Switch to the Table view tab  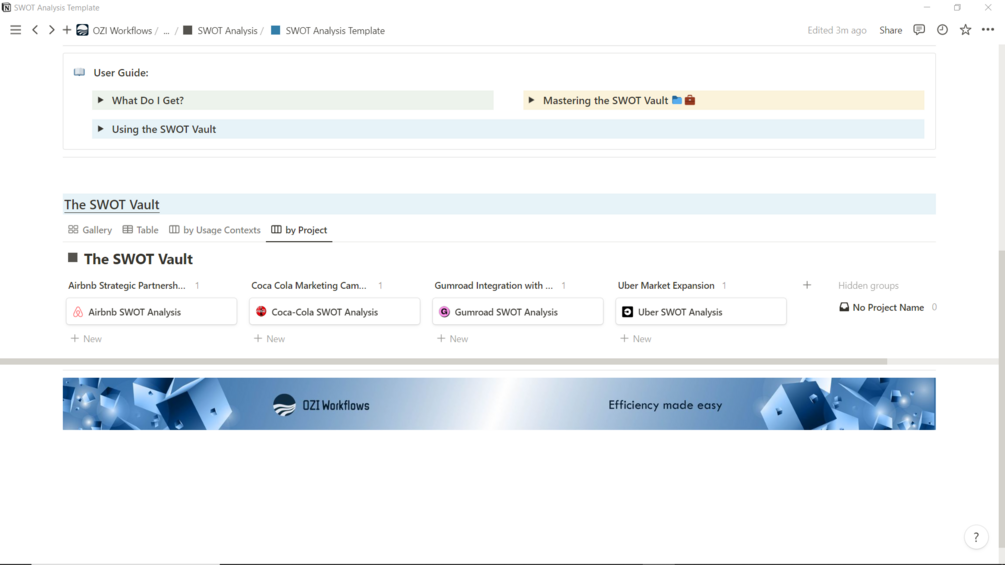click(x=140, y=230)
